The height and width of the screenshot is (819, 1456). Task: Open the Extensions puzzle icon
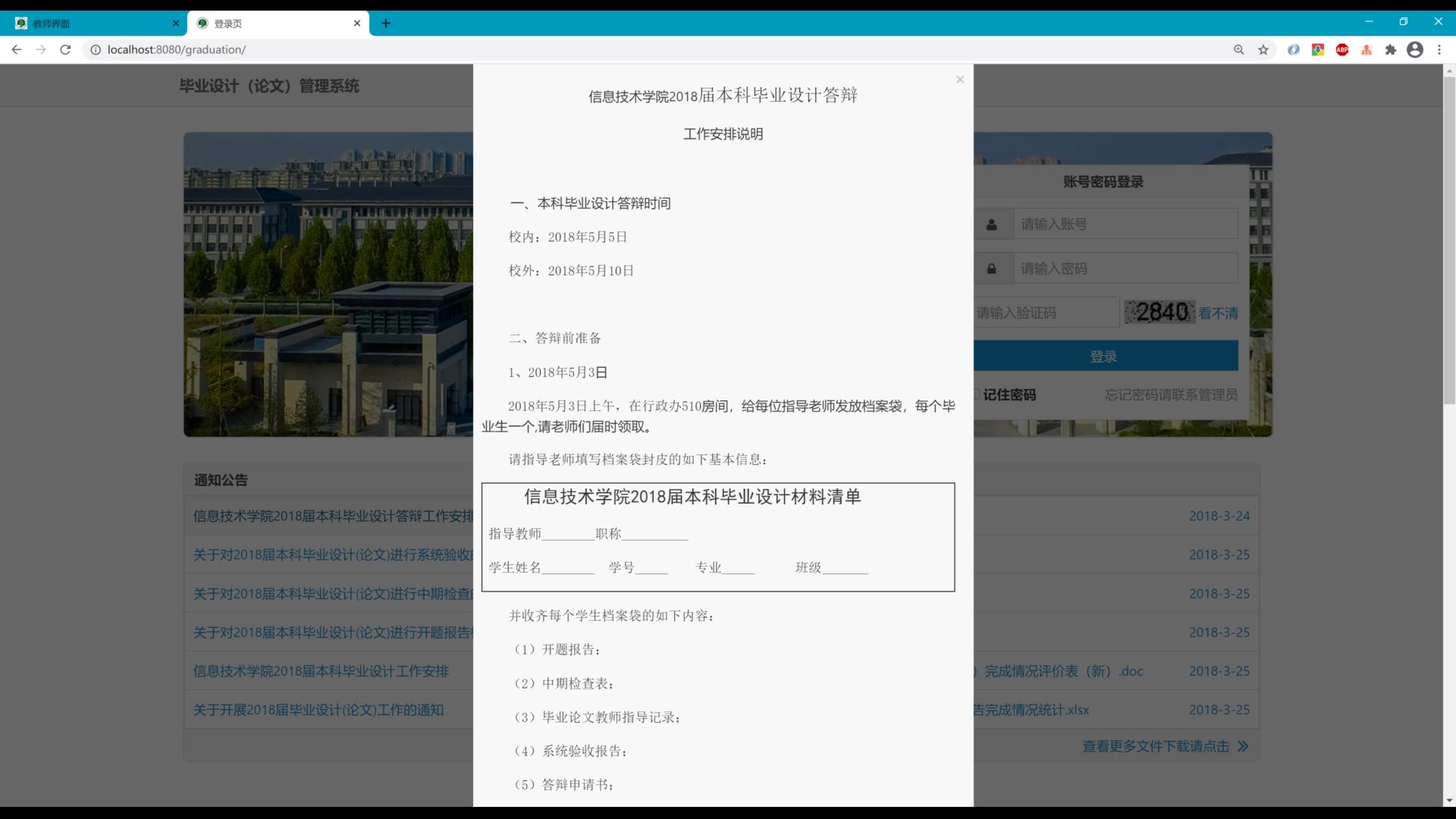(x=1391, y=49)
